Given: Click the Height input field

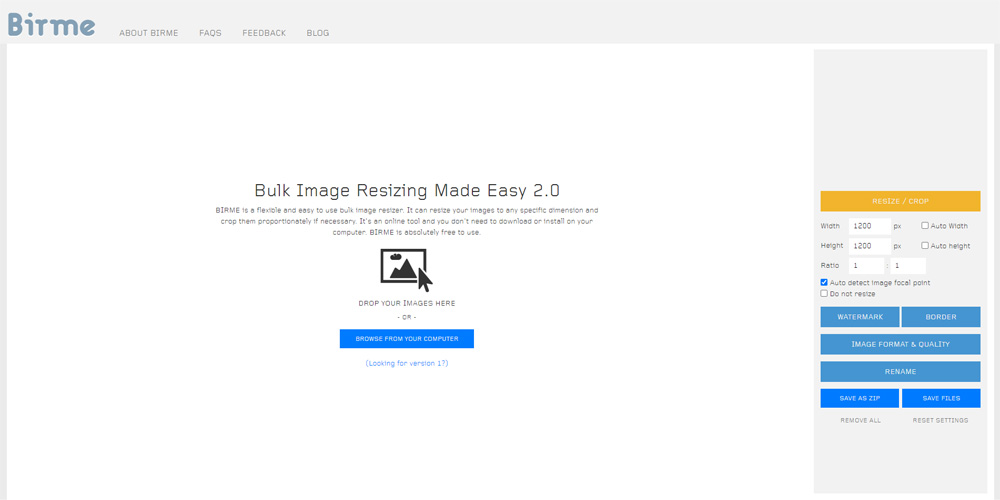Looking at the screenshot, I should click(x=869, y=246).
